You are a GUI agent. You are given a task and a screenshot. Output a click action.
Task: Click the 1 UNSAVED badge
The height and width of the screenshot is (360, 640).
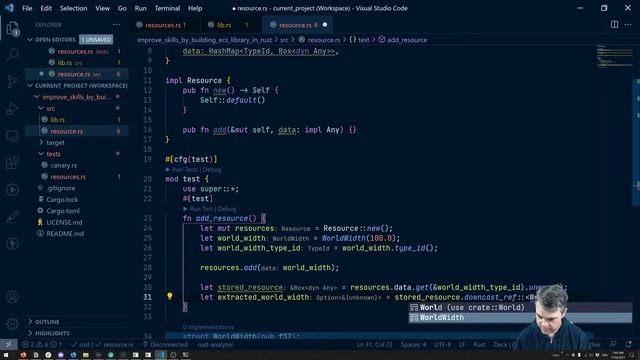coord(96,40)
